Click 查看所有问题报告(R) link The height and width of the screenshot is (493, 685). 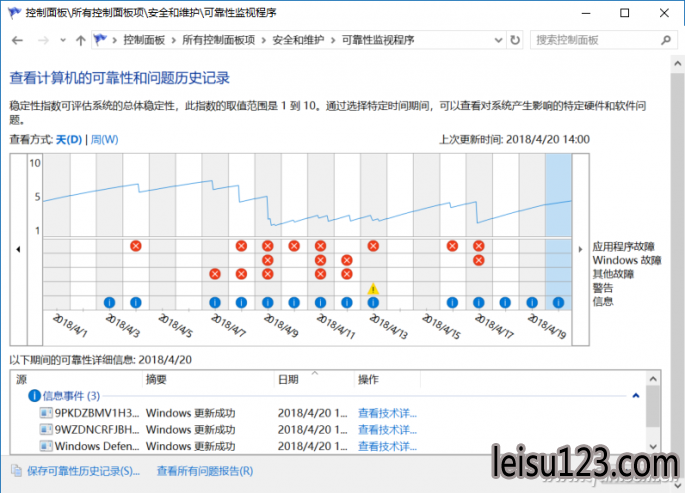[x=205, y=471]
